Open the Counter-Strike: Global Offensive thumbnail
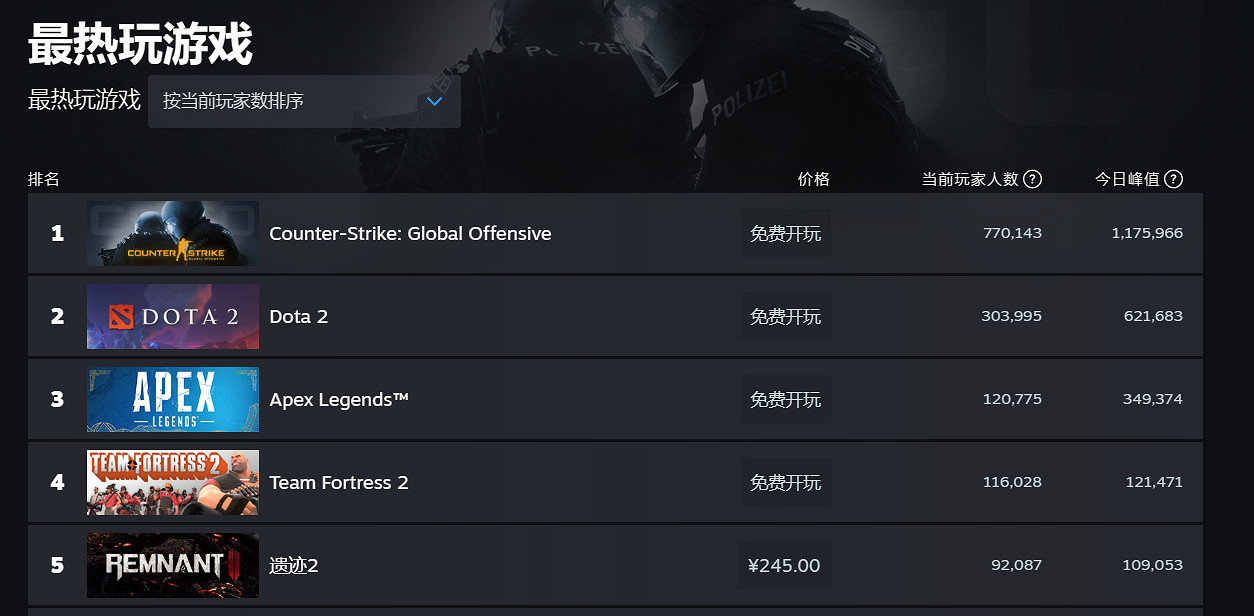1254x616 pixels. coord(173,233)
